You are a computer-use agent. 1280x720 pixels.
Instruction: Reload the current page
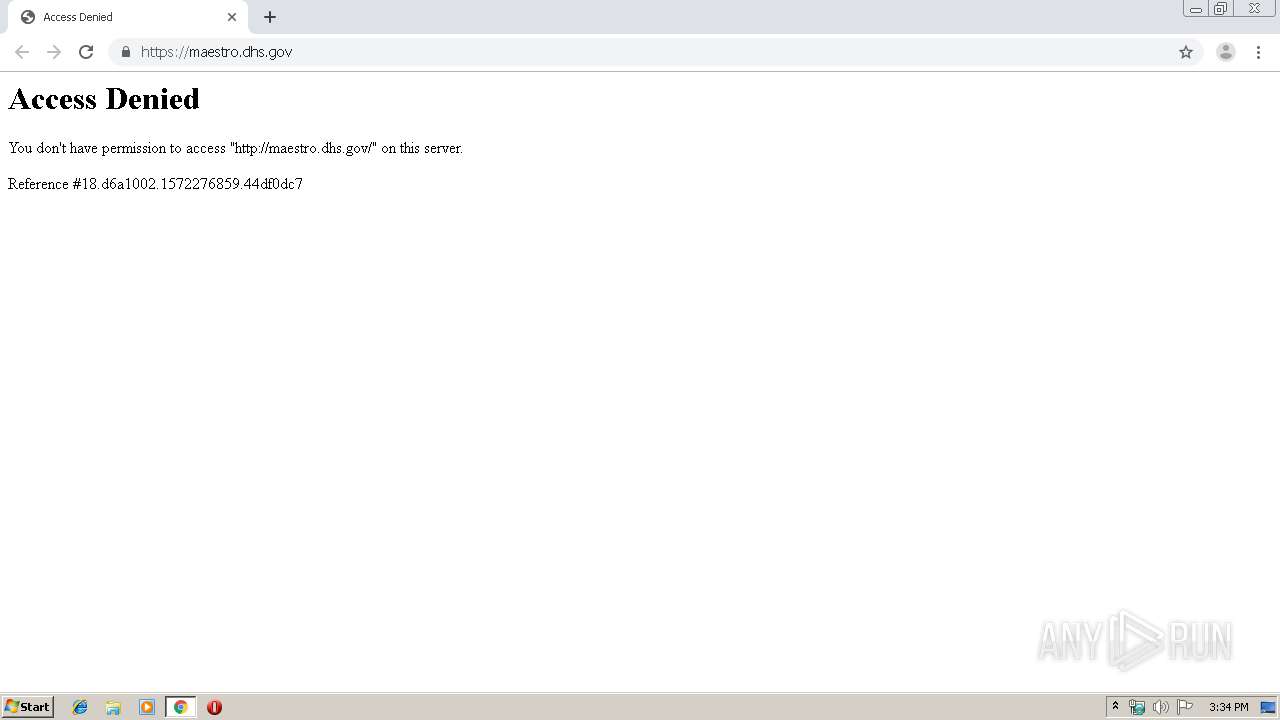[86, 52]
